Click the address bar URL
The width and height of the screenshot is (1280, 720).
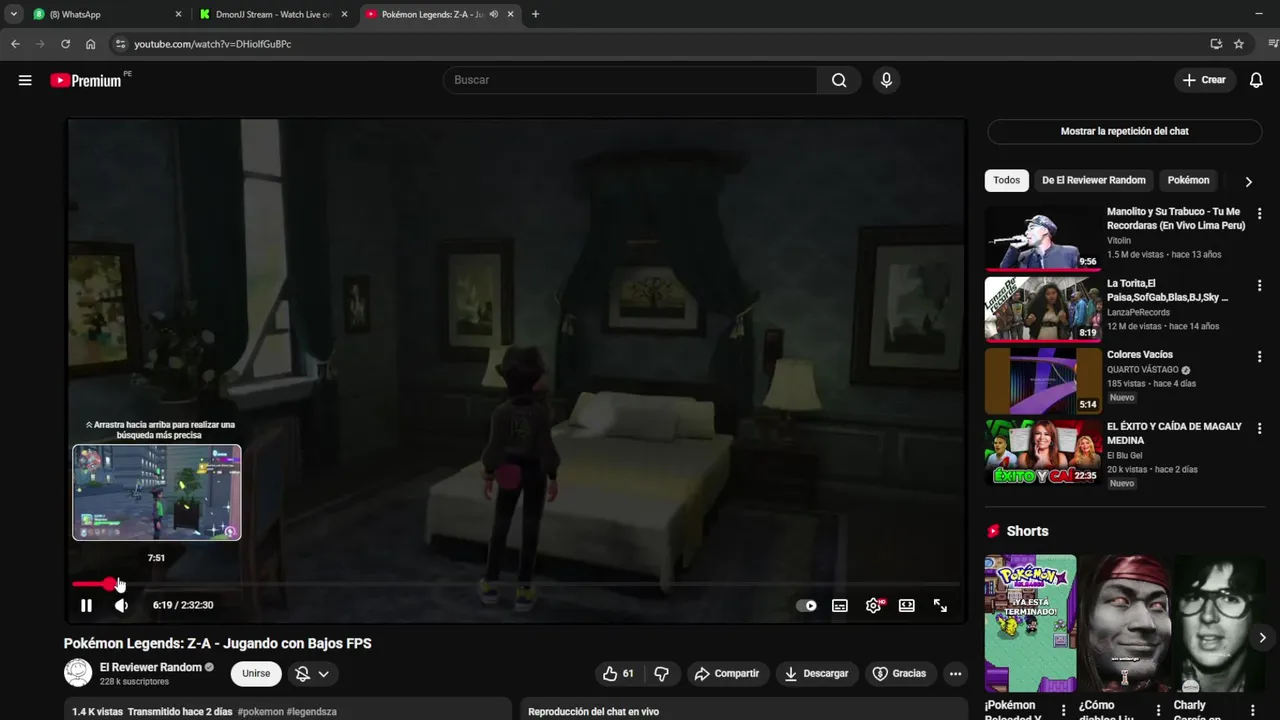[x=213, y=44]
